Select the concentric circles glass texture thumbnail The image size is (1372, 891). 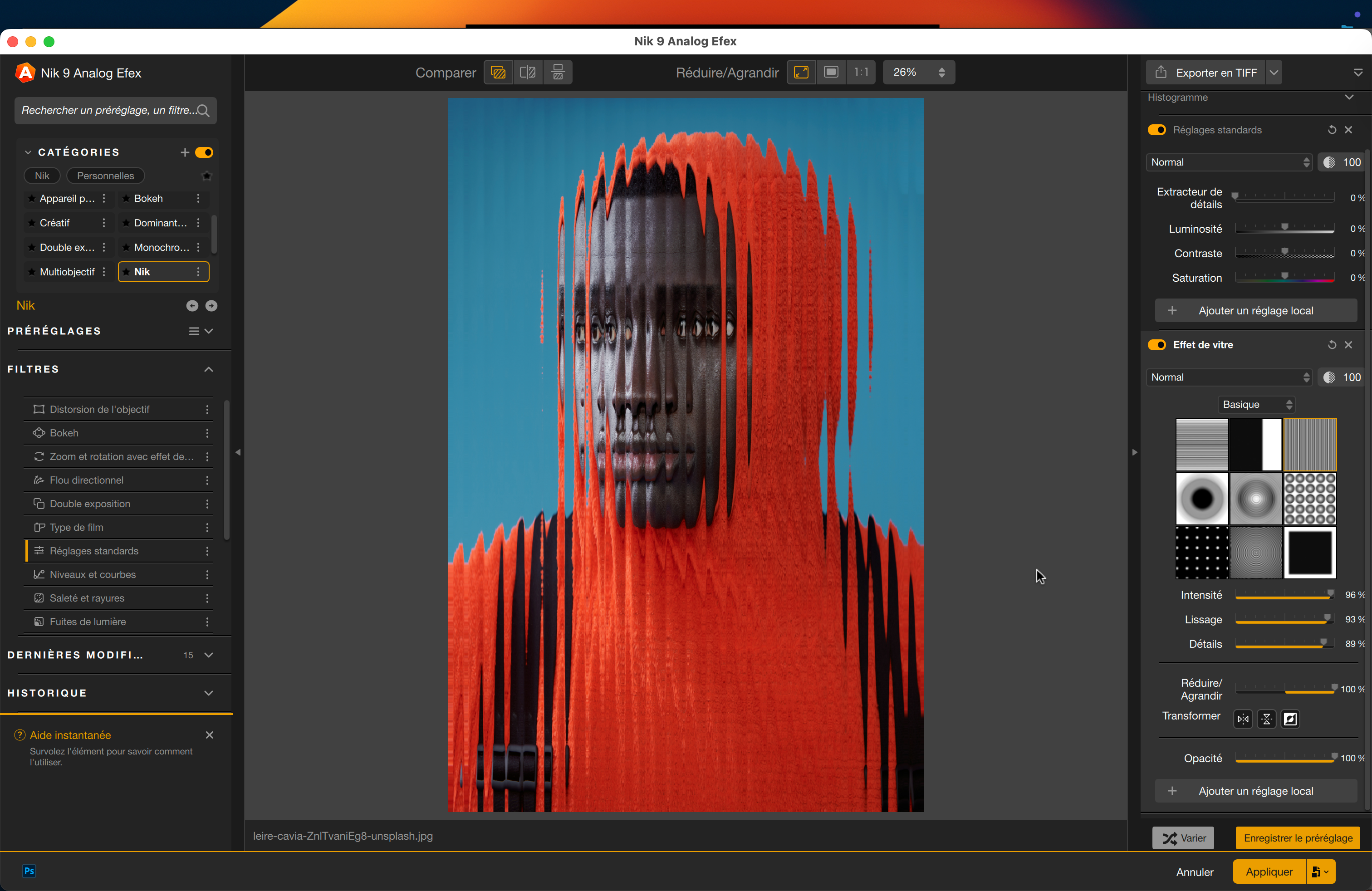[x=1255, y=552]
